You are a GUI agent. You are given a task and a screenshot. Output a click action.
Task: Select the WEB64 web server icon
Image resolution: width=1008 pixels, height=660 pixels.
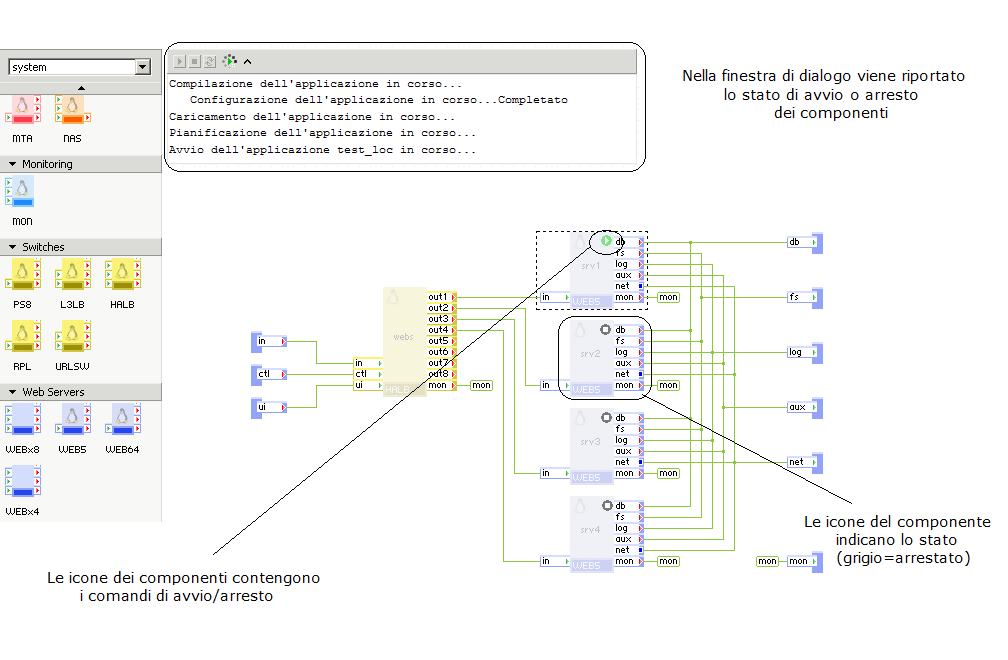[123, 419]
